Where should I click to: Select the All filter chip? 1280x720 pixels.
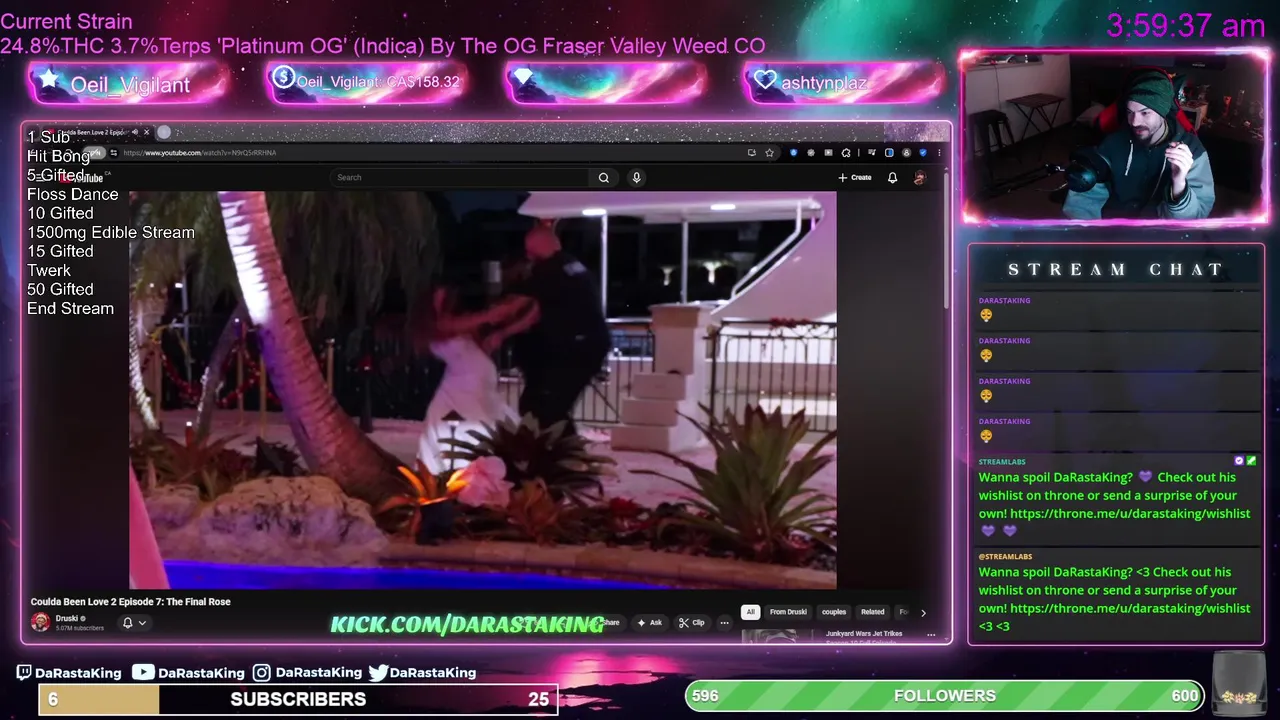point(750,612)
